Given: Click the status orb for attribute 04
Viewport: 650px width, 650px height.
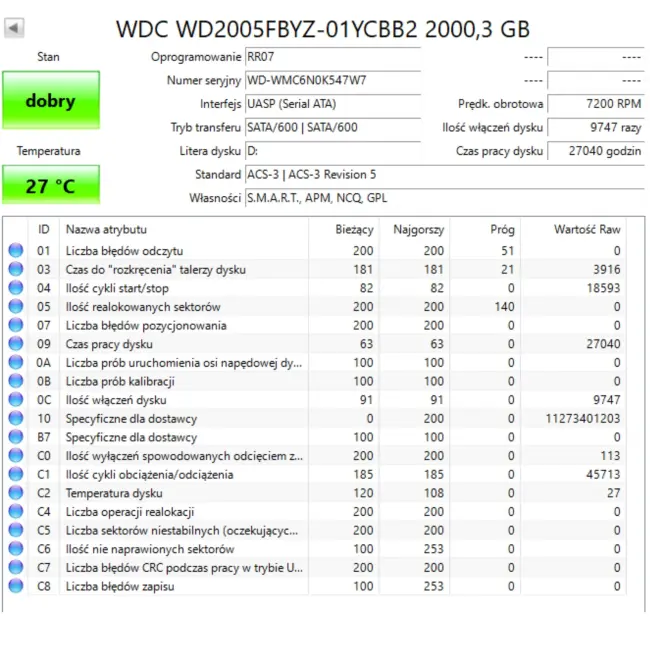Looking at the screenshot, I should point(16,288).
